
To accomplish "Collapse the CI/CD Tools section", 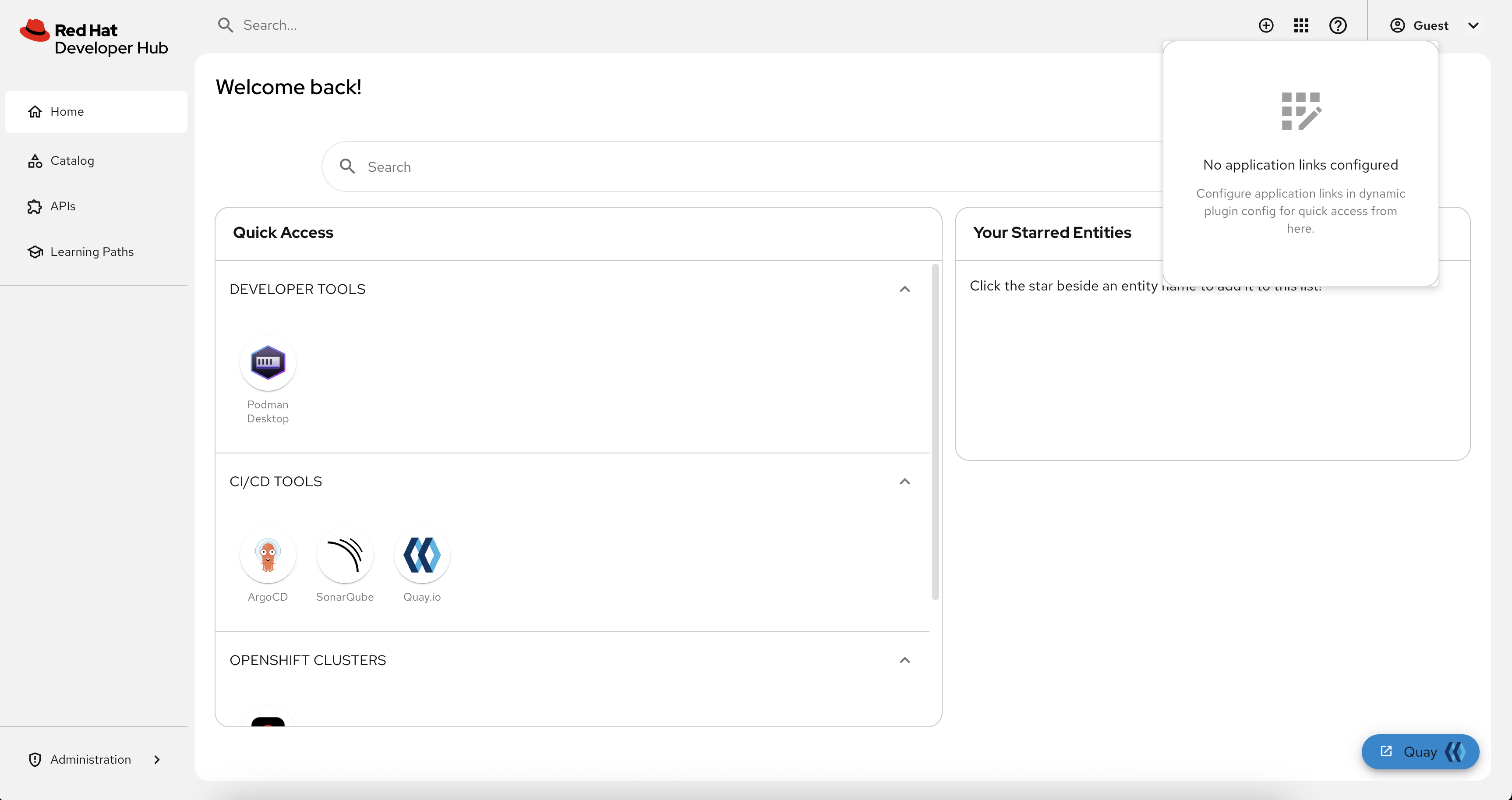I will (904, 481).
